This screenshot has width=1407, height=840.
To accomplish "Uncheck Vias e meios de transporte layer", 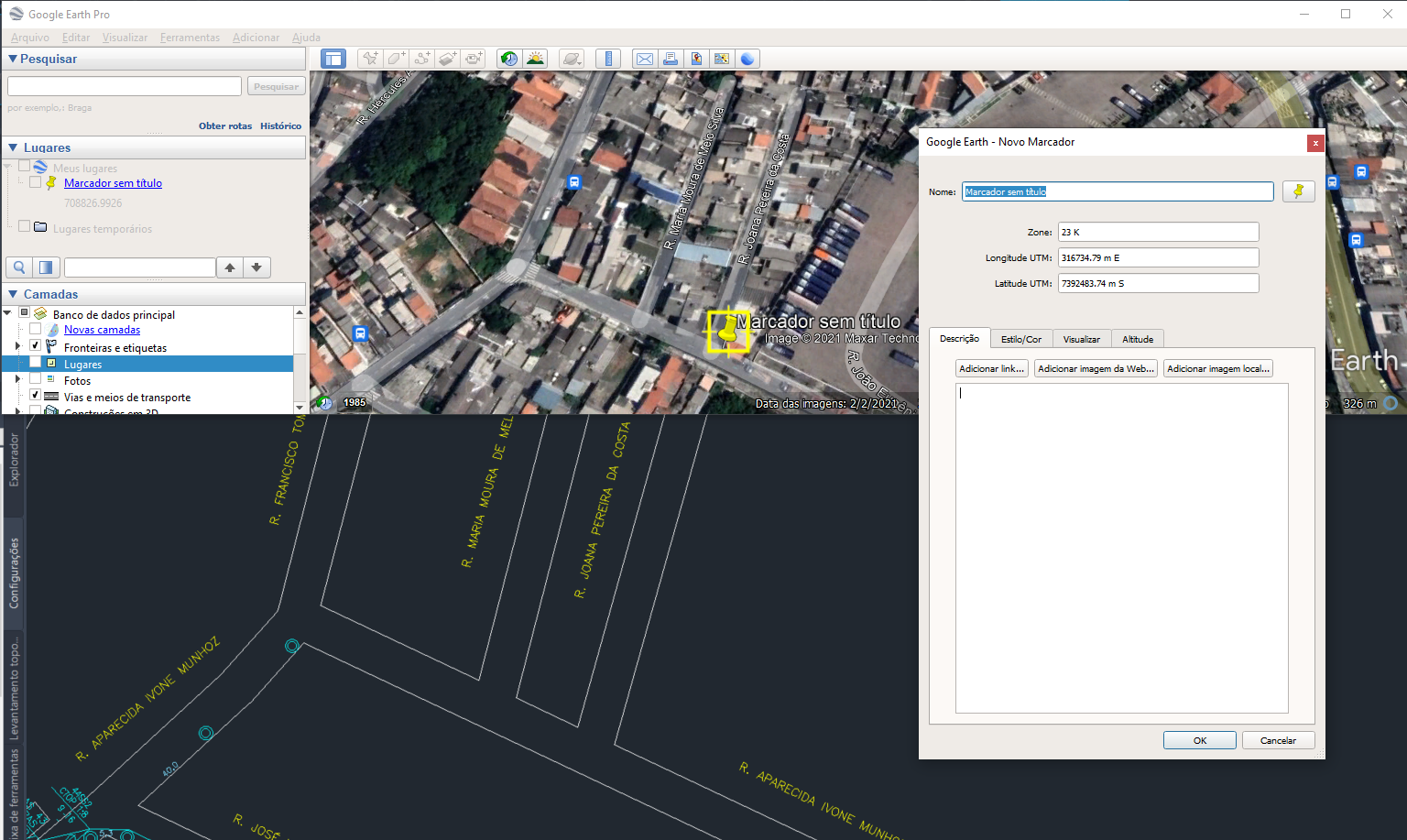I will coord(36,395).
